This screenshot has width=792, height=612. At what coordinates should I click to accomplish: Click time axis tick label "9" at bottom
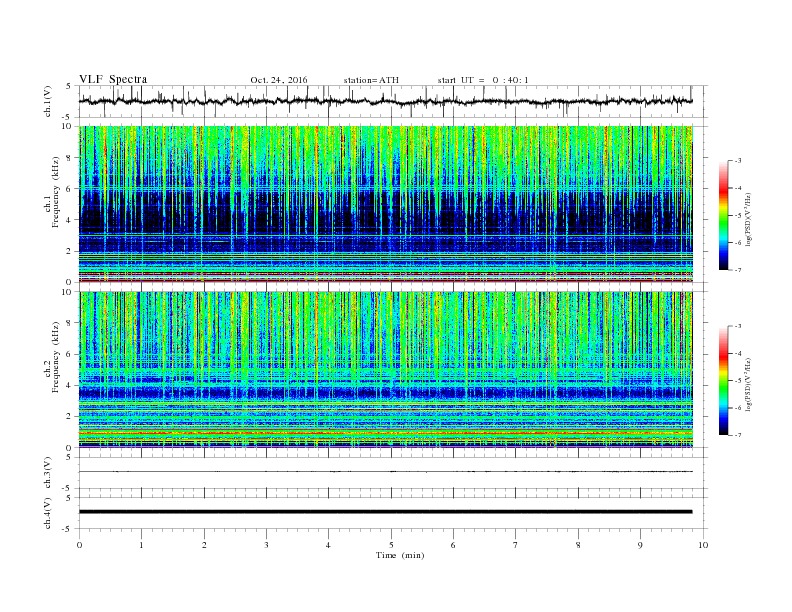(640, 545)
